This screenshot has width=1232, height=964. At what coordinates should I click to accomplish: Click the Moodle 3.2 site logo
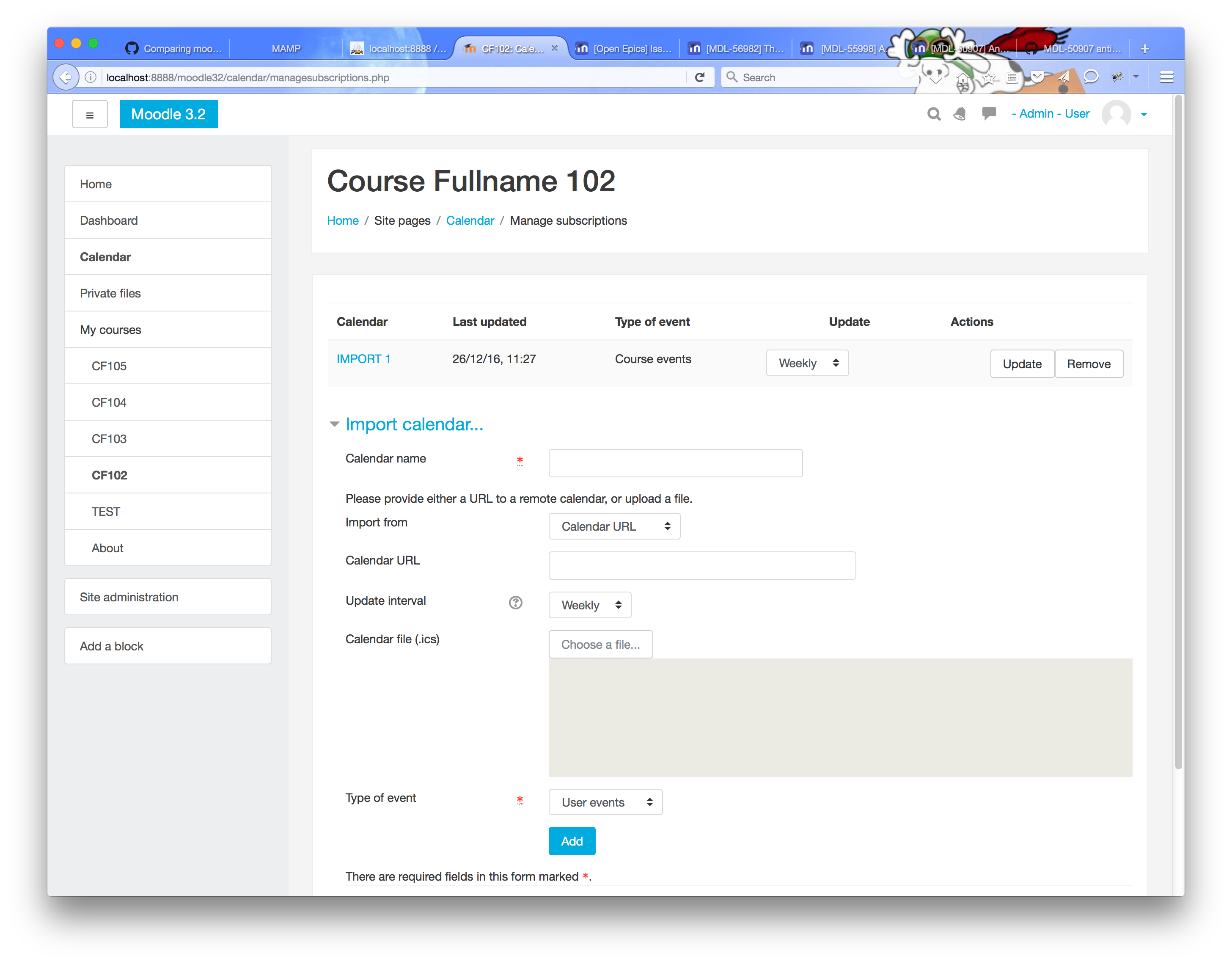point(169,114)
